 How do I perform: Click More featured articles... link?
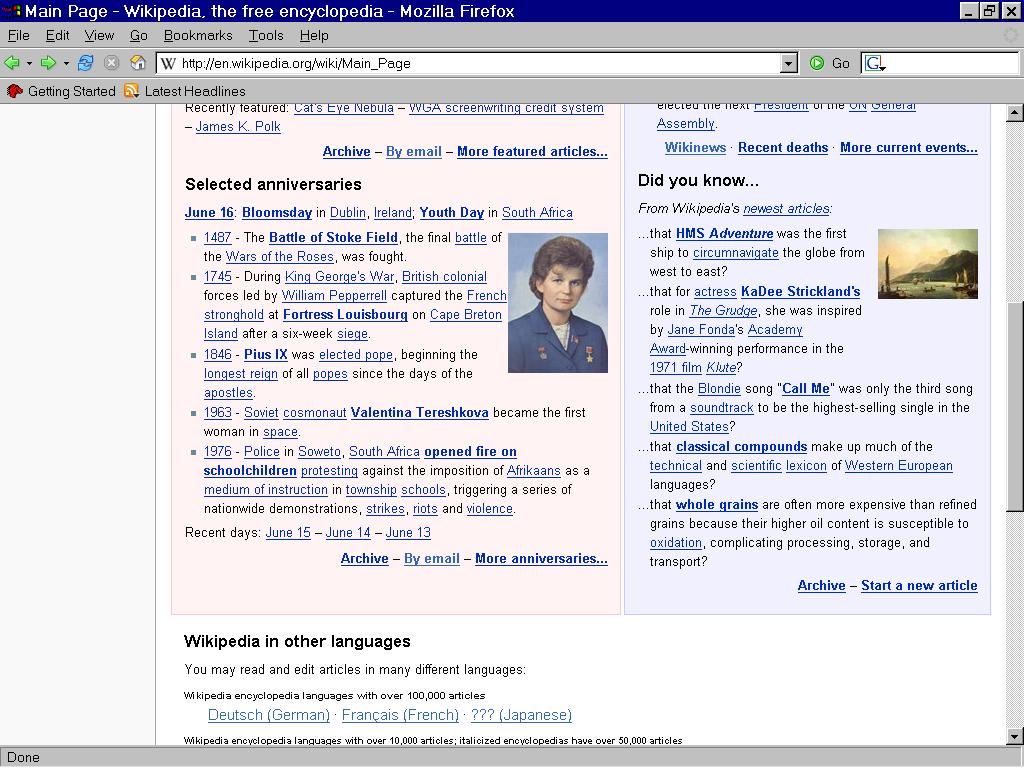click(532, 152)
